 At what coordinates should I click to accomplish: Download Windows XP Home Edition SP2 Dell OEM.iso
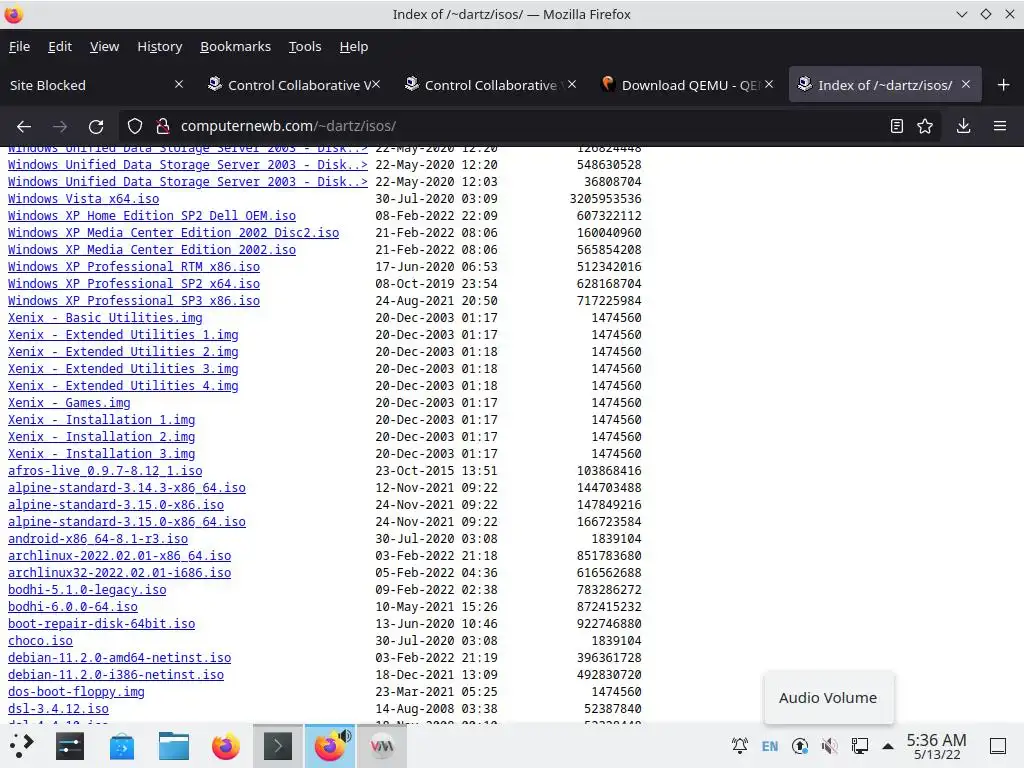[152, 216]
